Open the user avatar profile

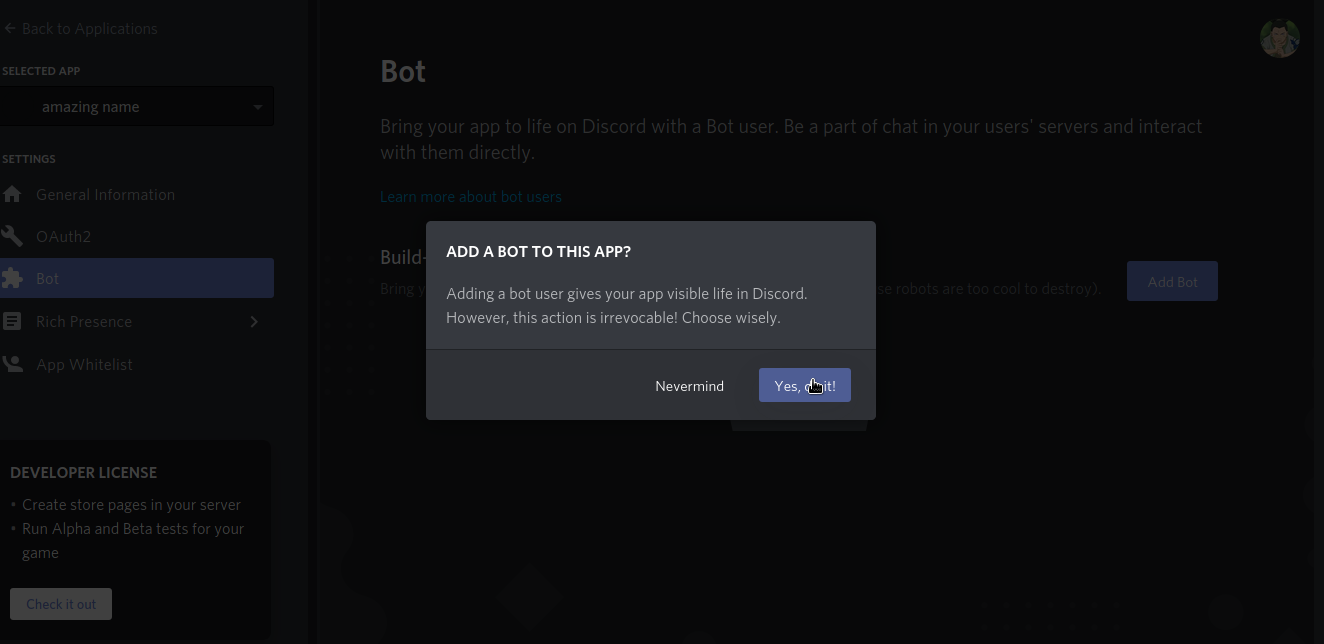1280,38
